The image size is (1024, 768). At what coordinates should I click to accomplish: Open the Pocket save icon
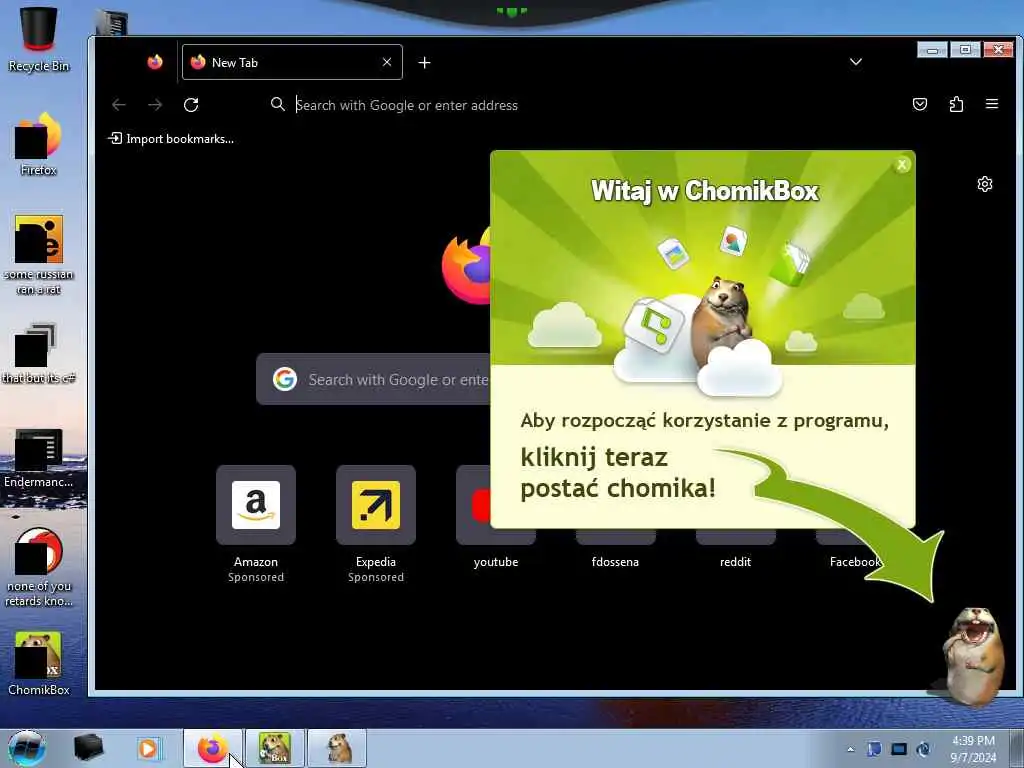(x=920, y=104)
